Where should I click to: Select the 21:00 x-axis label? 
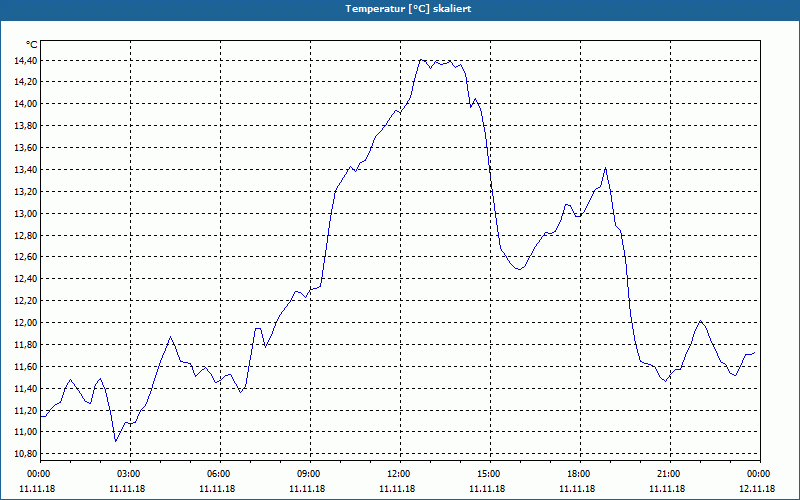point(670,474)
